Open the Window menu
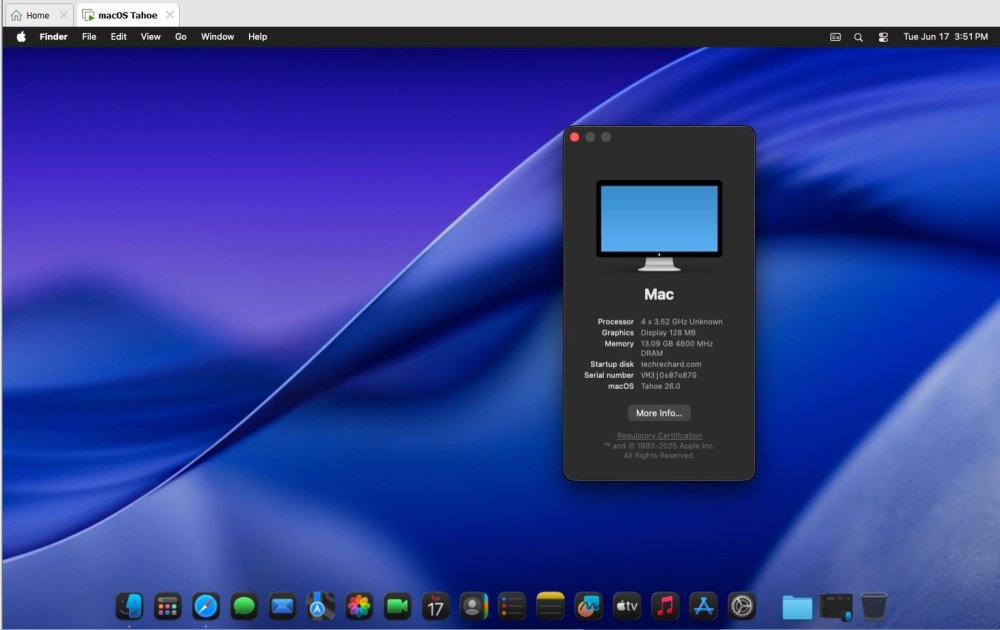1000x630 pixels. pos(217,37)
